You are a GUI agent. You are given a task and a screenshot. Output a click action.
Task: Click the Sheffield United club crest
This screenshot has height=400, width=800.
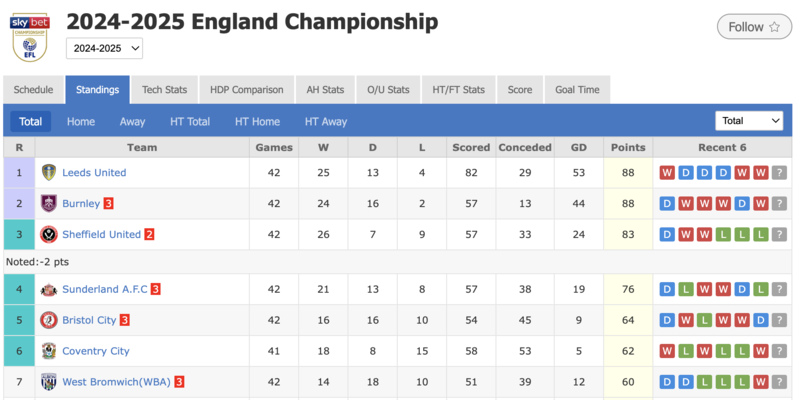(48, 235)
